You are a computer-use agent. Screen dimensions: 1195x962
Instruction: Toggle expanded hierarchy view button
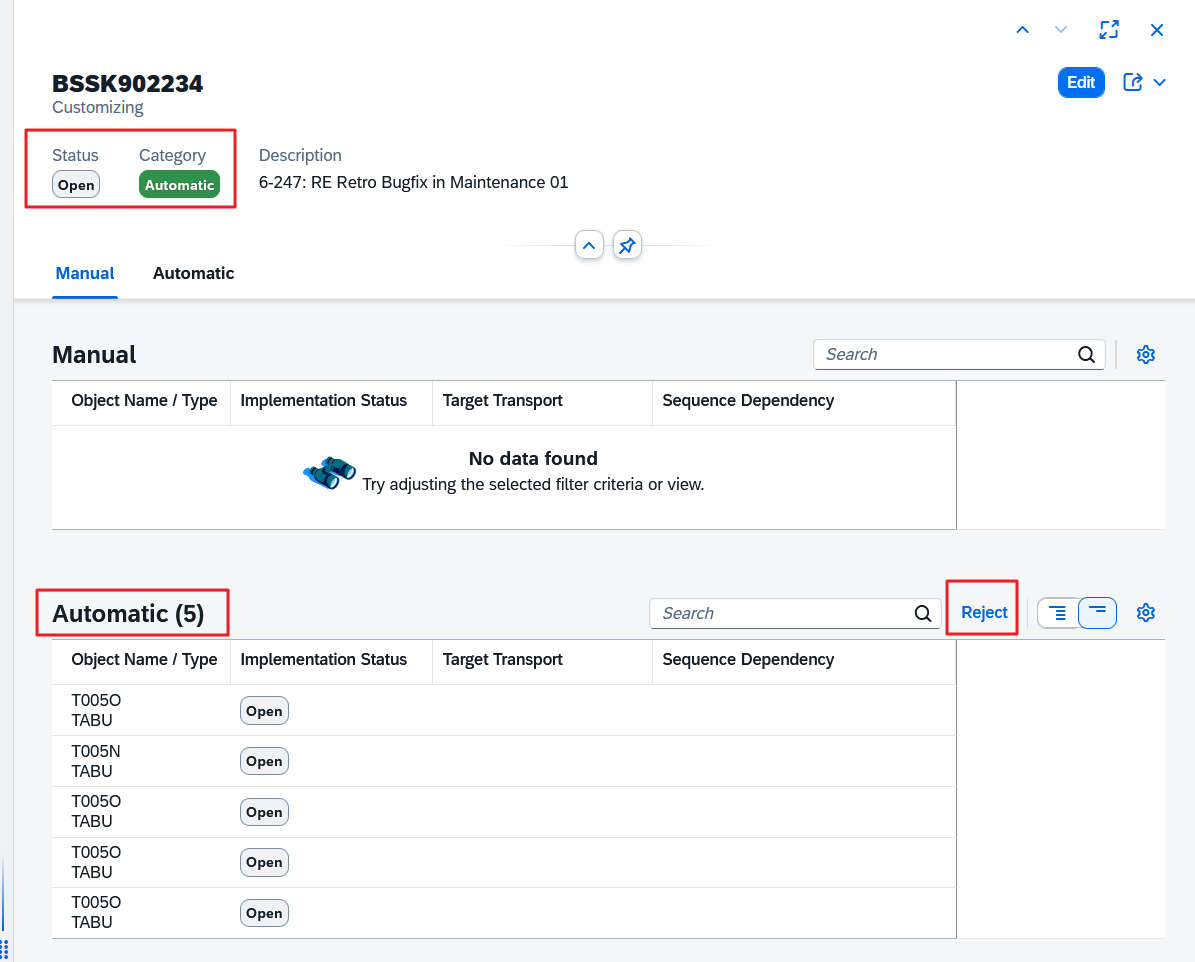tap(1058, 613)
